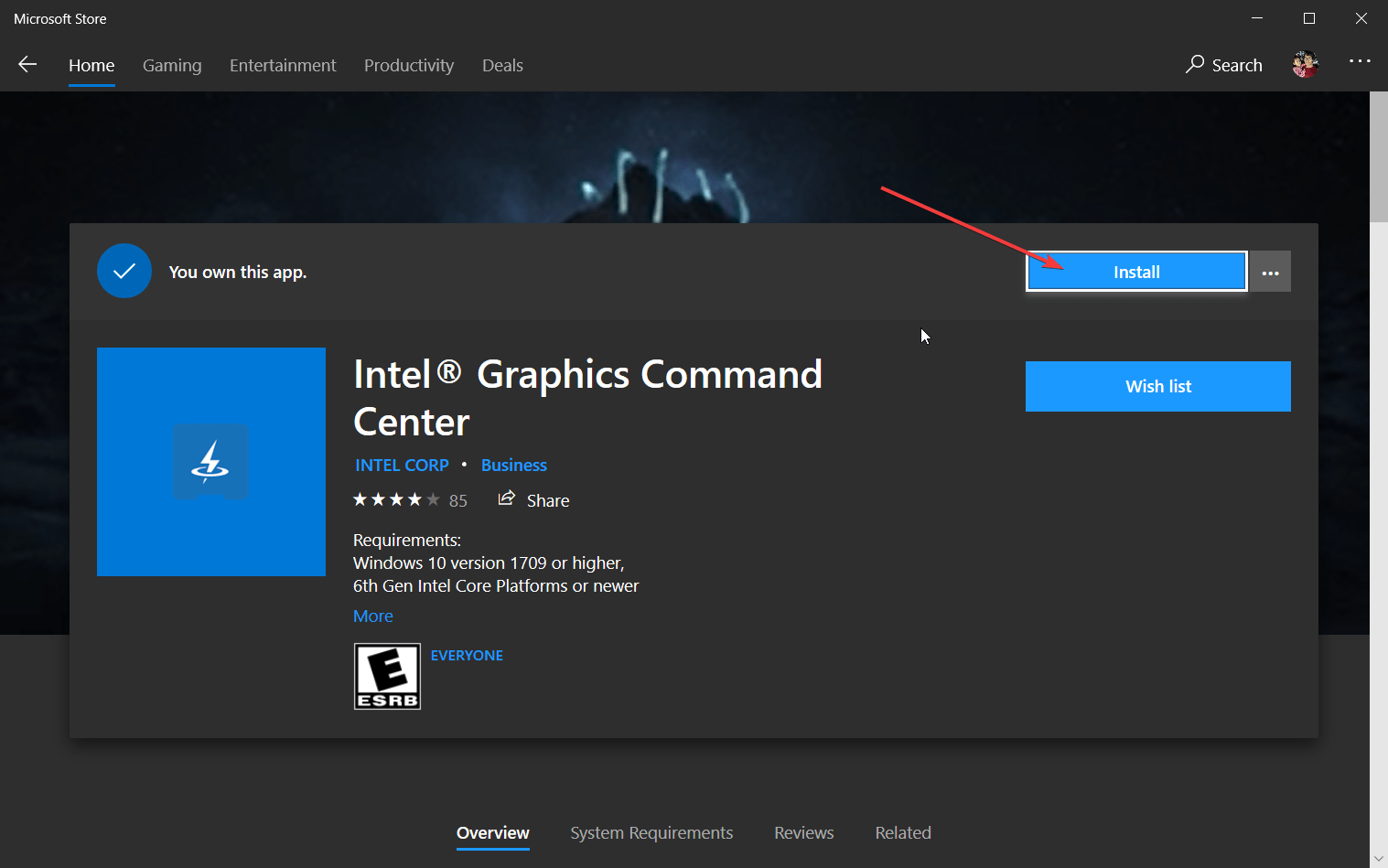The width and height of the screenshot is (1388, 868).
Task: Switch to the Gaming tab
Action: coord(172,65)
